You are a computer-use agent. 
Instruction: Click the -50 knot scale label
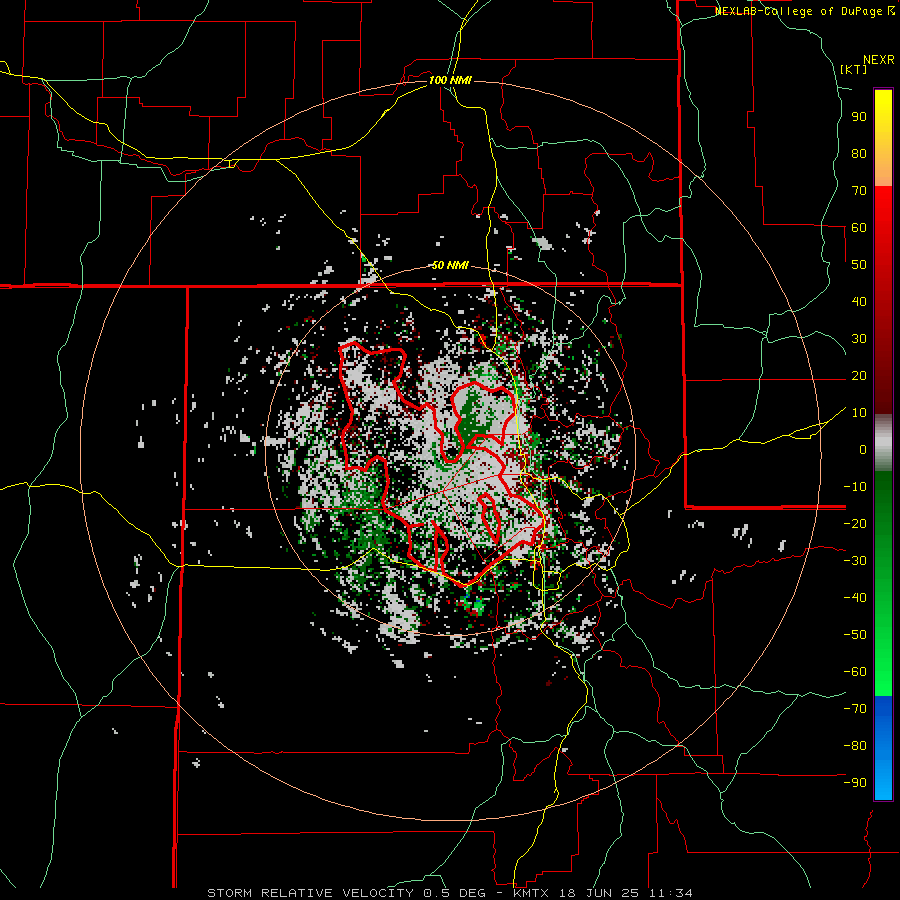click(x=855, y=635)
